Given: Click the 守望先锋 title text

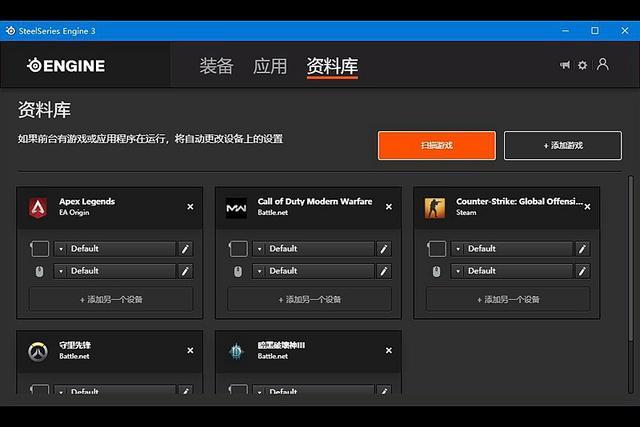Looking at the screenshot, I should pos(75,345).
